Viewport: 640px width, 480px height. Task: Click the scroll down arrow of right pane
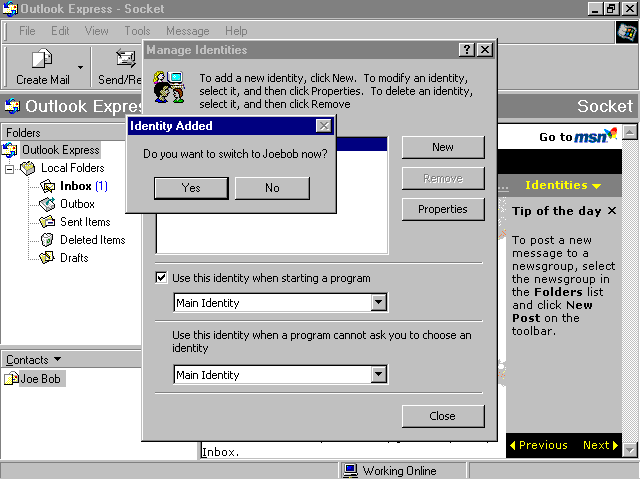[x=630, y=450]
